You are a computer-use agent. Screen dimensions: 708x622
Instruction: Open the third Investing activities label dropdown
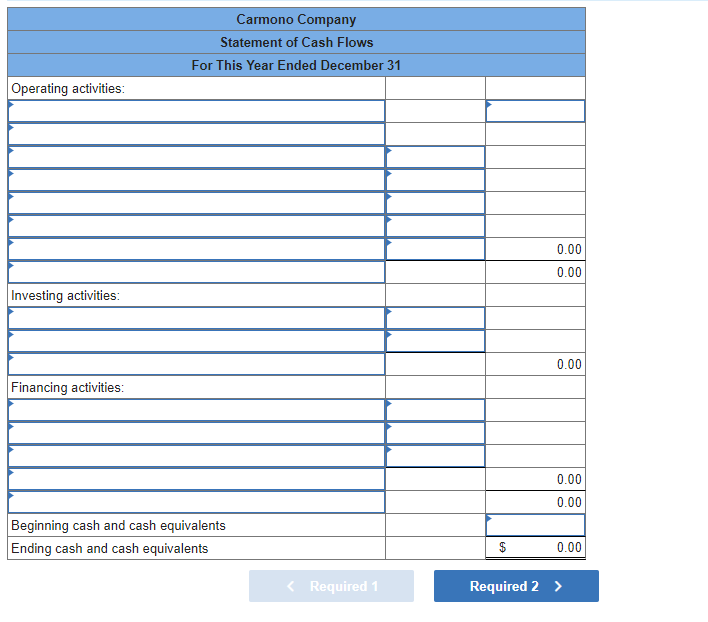[x=196, y=364]
